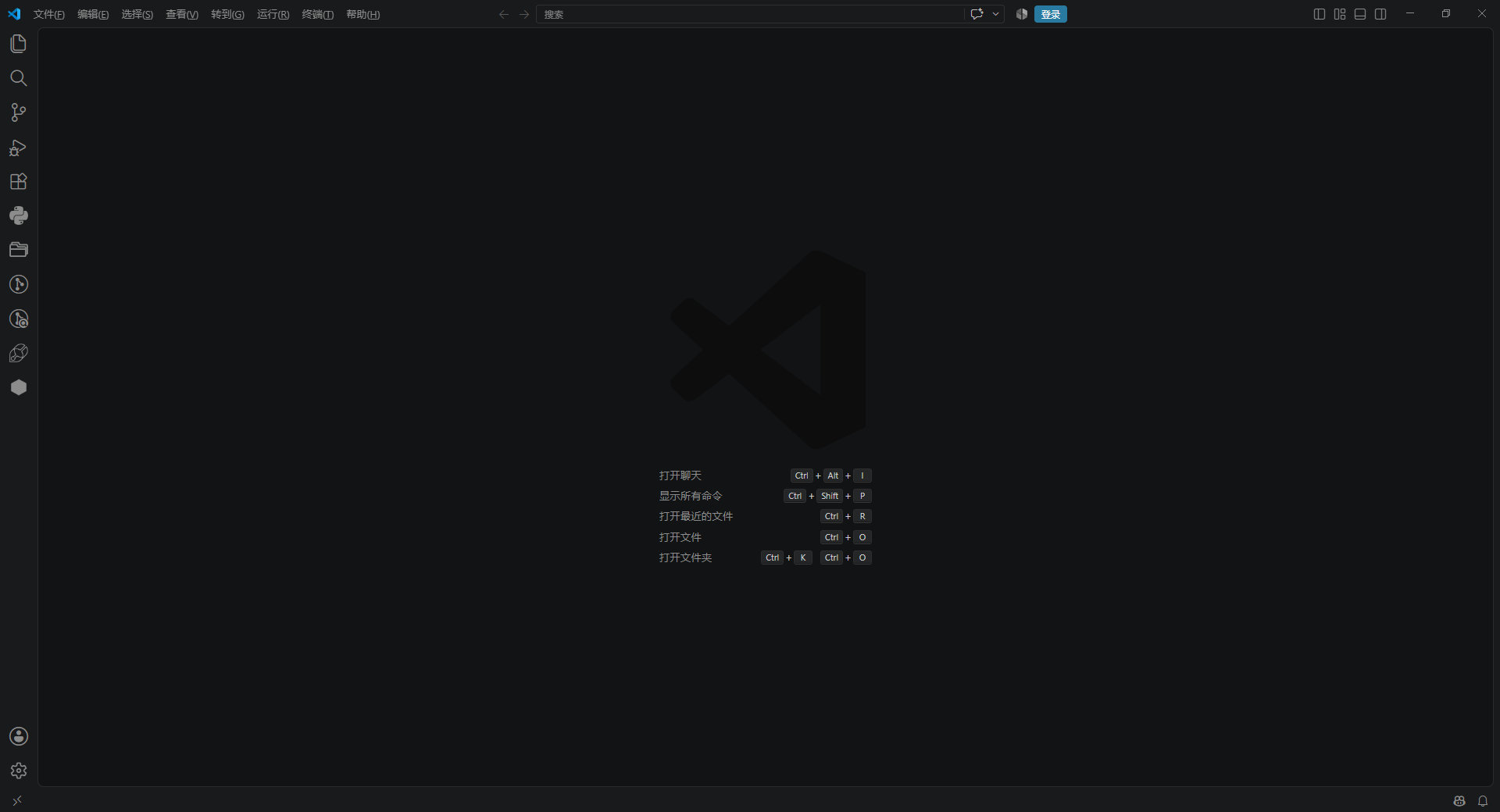Image resolution: width=1500 pixels, height=812 pixels.
Task: Open the Explorer files view
Action: point(19,44)
